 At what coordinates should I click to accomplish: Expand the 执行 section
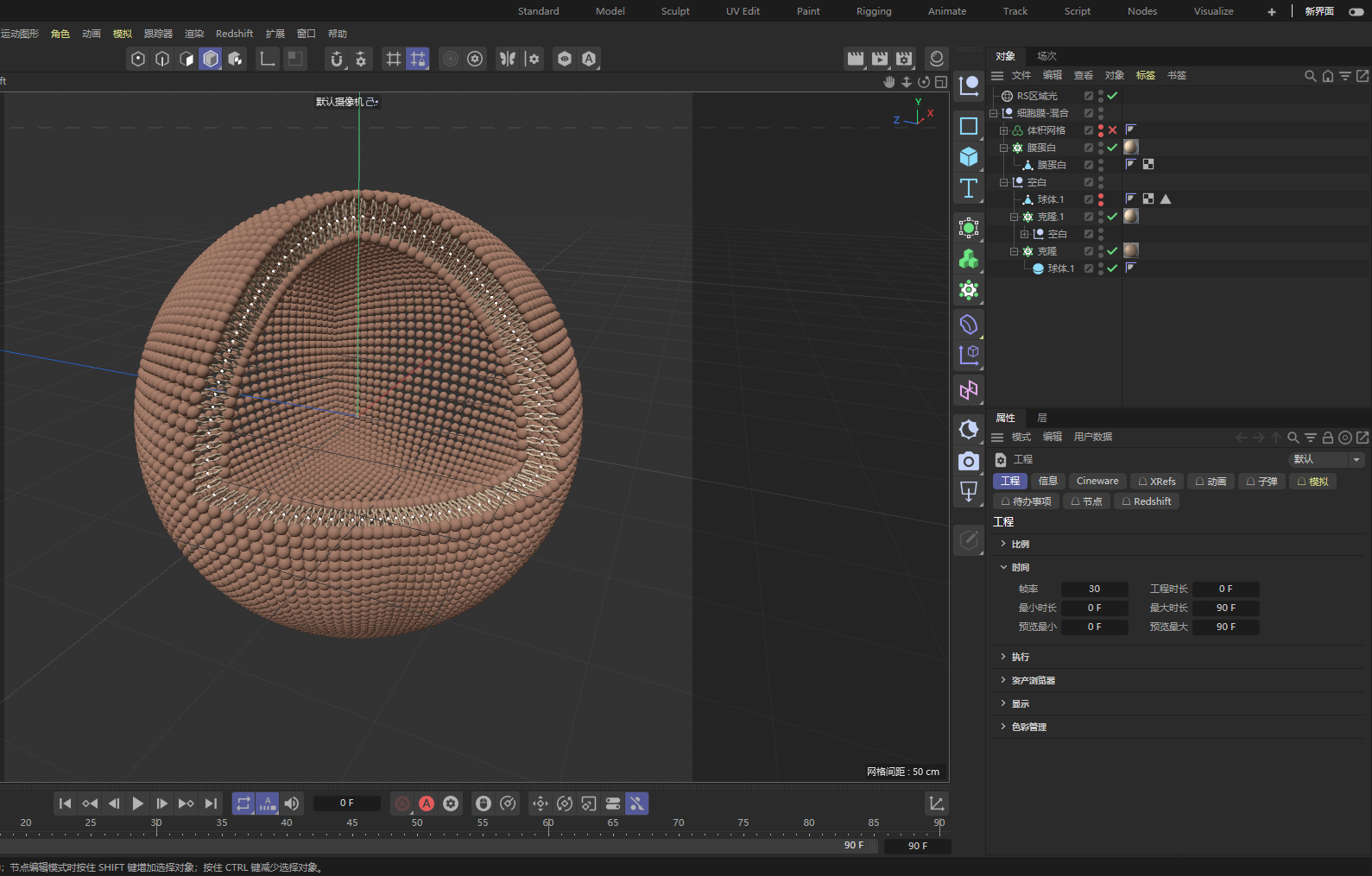1003,657
